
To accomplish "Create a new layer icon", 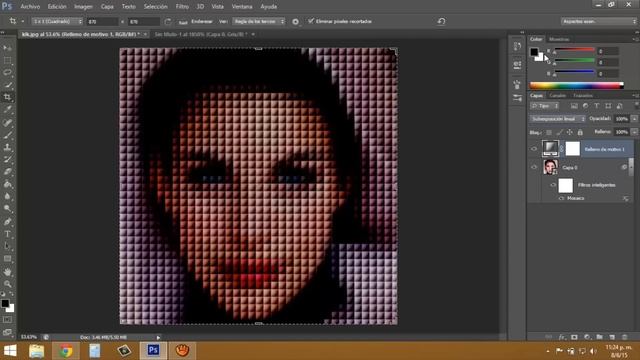I will tap(612, 337).
